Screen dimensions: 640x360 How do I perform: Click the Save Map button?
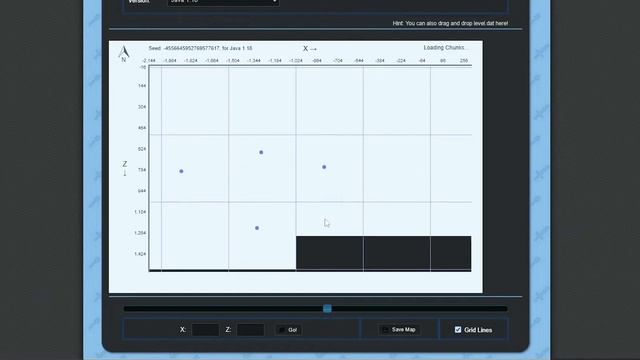click(399, 329)
